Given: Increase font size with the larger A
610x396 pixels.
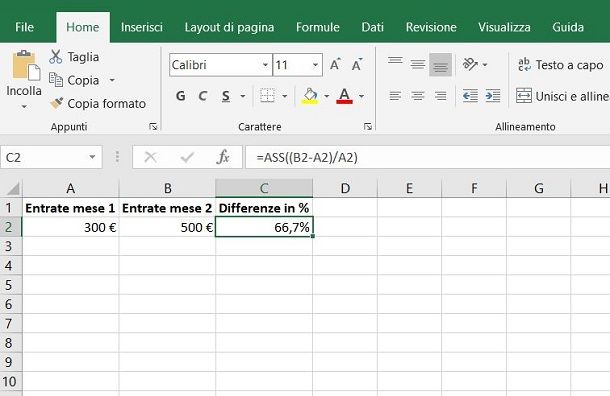Looking at the screenshot, I should pos(335,65).
